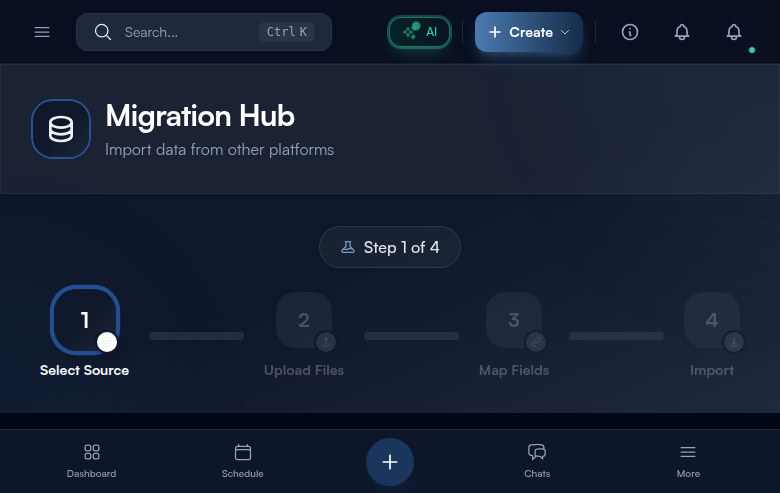This screenshot has height=493, width=780.
Task: Open the bell with green dot
Action: point(734,32)
